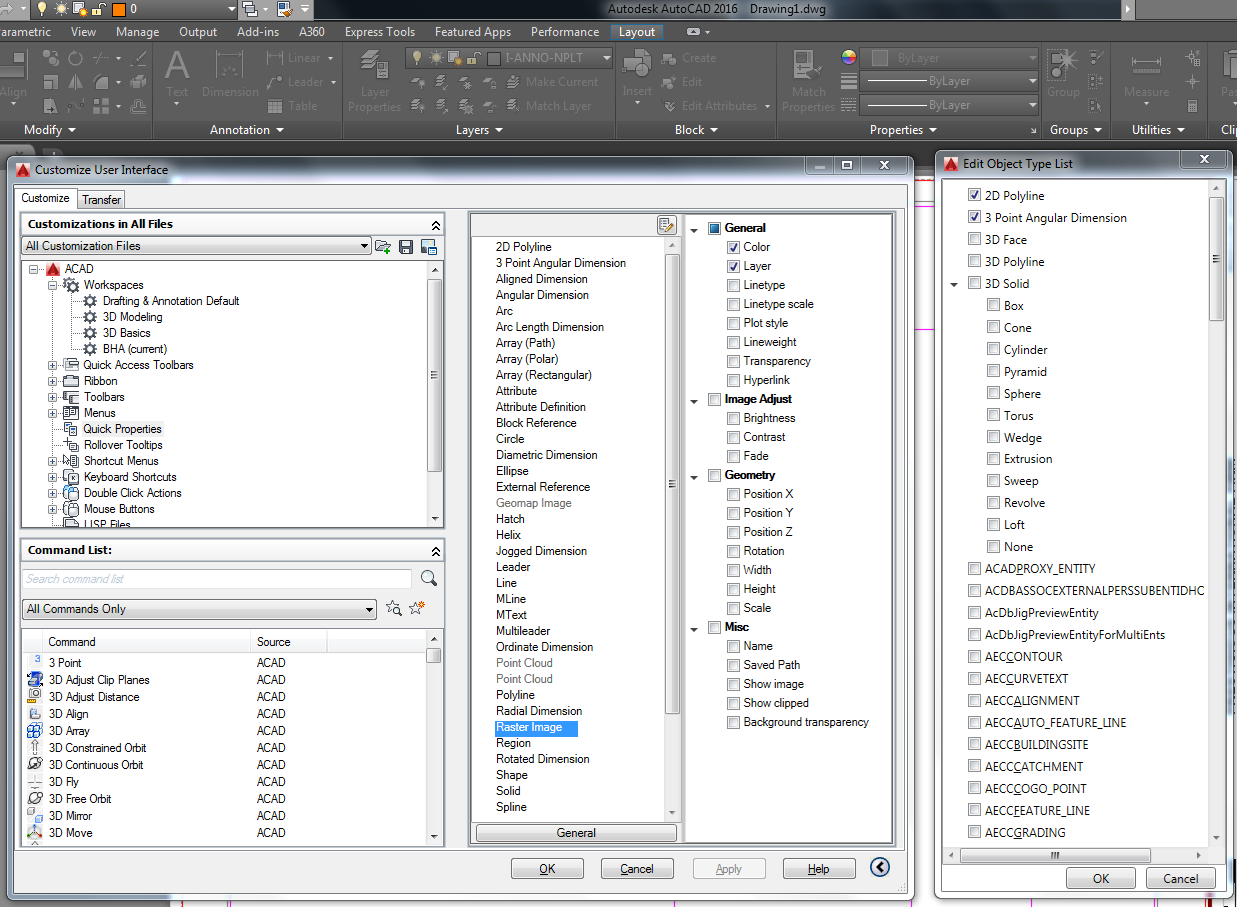Screen dimensions: 1237x907
Task: Uncheck 2D Polyline in Edit Object Type List
Action: (974, 195)
